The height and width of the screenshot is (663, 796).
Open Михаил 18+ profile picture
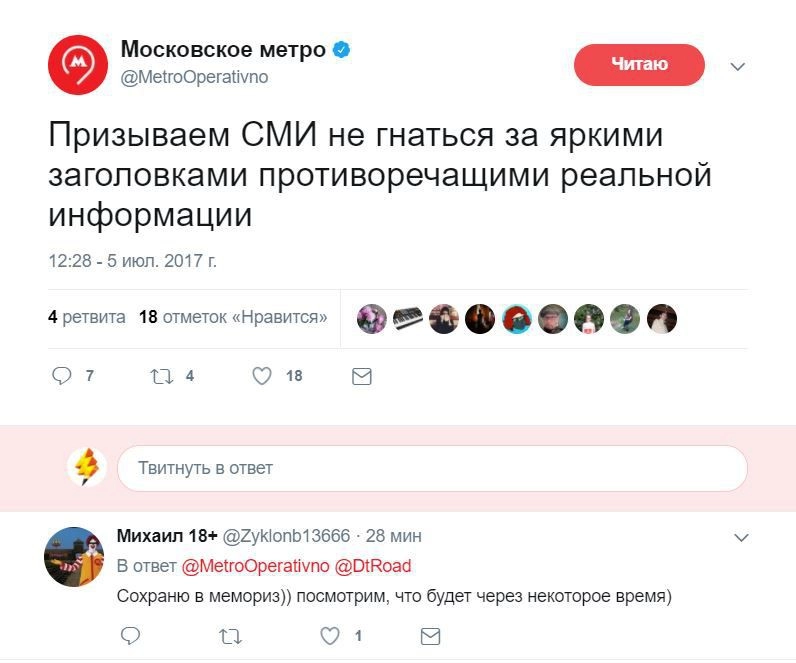point(74,557)
